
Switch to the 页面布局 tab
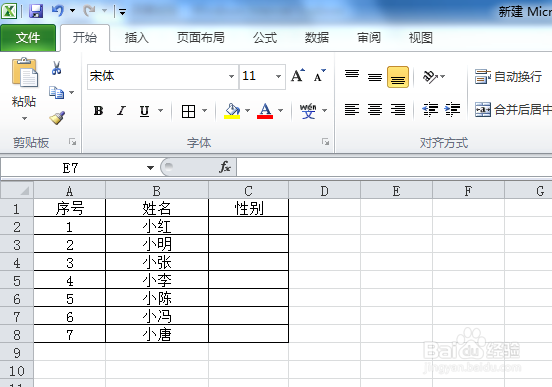click(x=201, y=38)
